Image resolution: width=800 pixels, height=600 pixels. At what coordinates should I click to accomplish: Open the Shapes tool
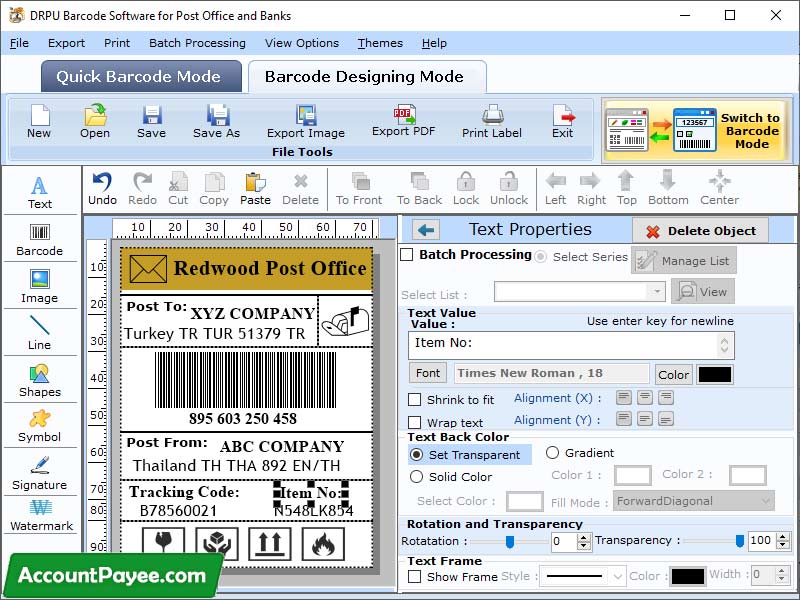coord(40,381)
